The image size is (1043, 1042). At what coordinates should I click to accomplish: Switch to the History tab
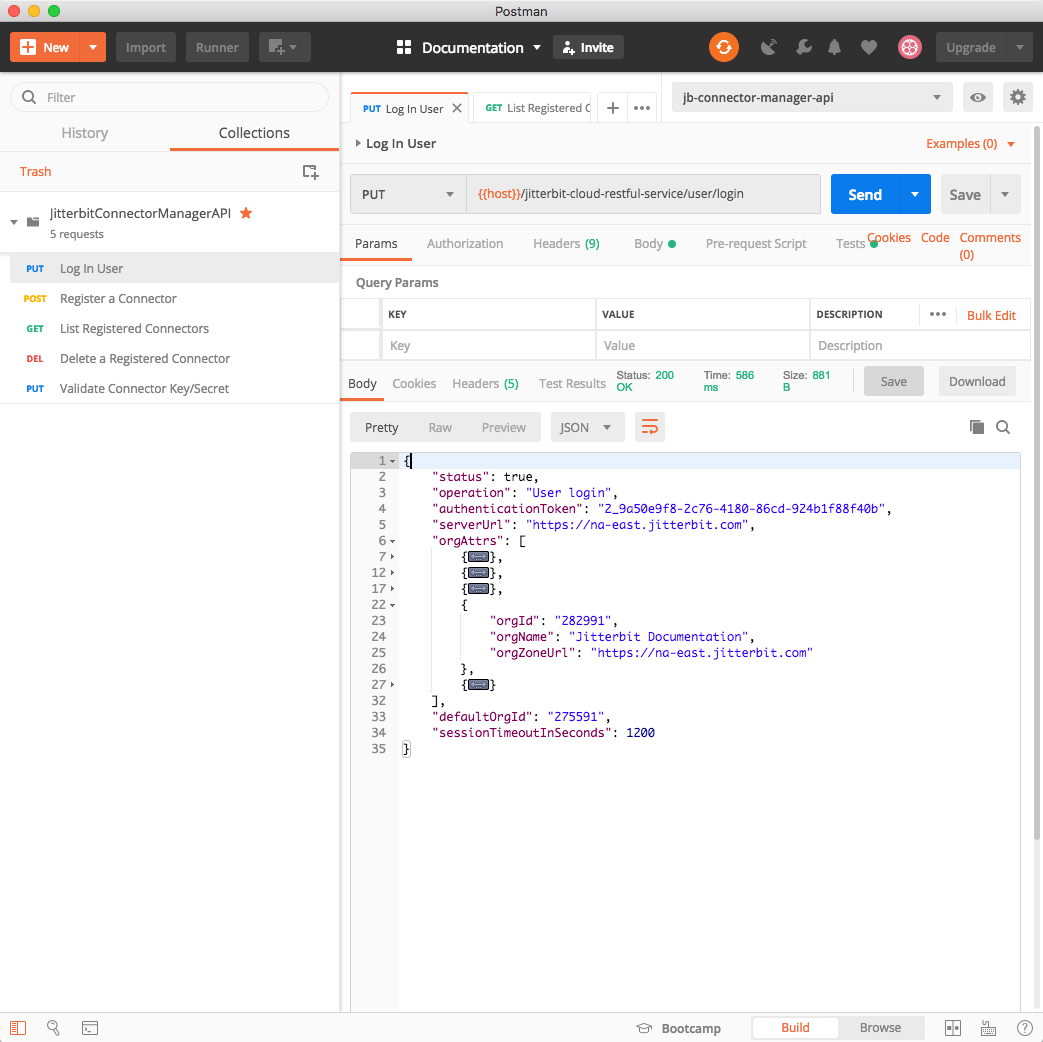coord(85,133)
